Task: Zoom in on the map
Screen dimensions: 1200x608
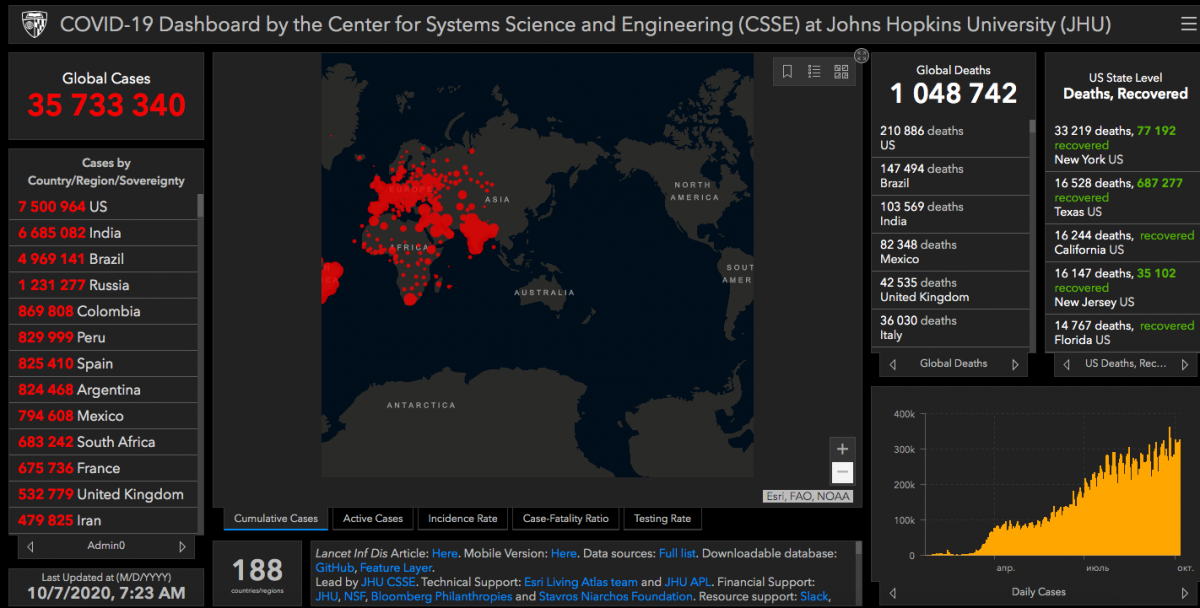Action: (x=842, y=449)
